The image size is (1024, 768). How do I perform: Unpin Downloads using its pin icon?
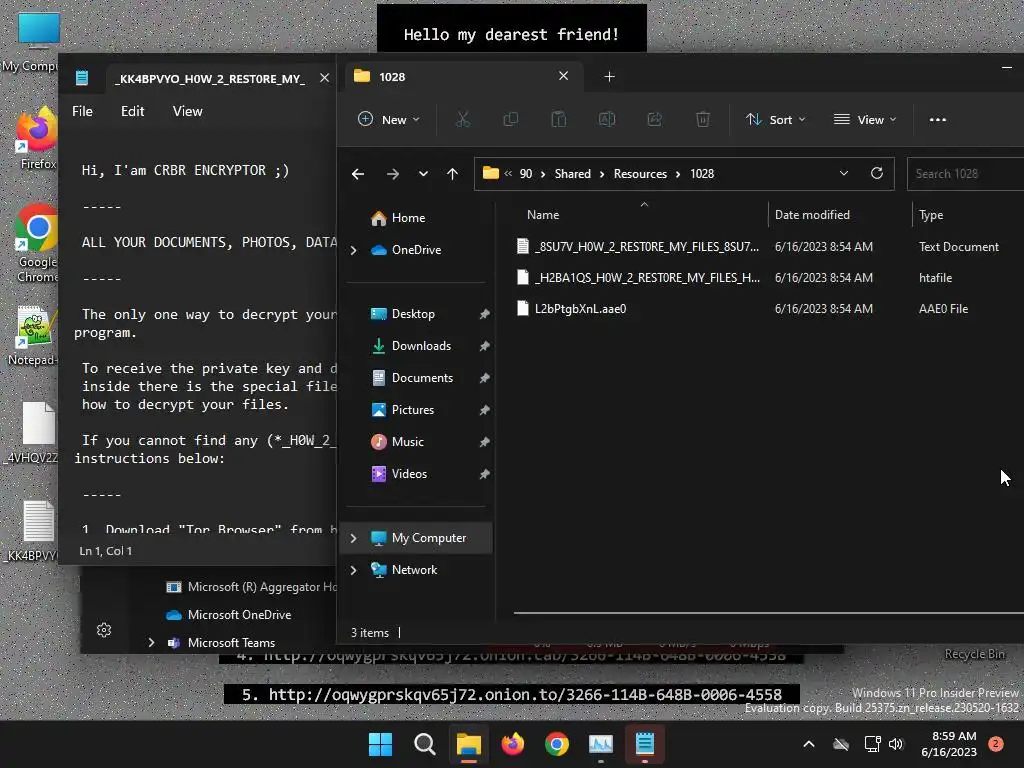point(484,346)
